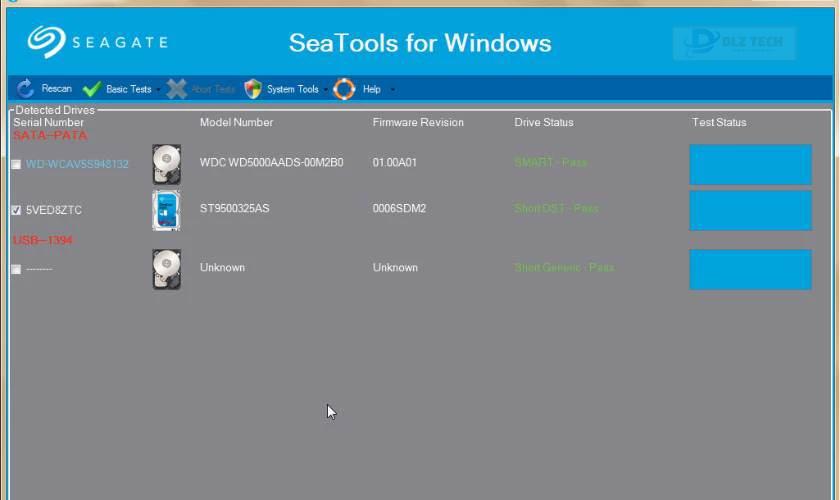Click the SeaTools for Windows title
This screenshot has width=840, height=500.
pyautogui.click(x=420, y=43)
